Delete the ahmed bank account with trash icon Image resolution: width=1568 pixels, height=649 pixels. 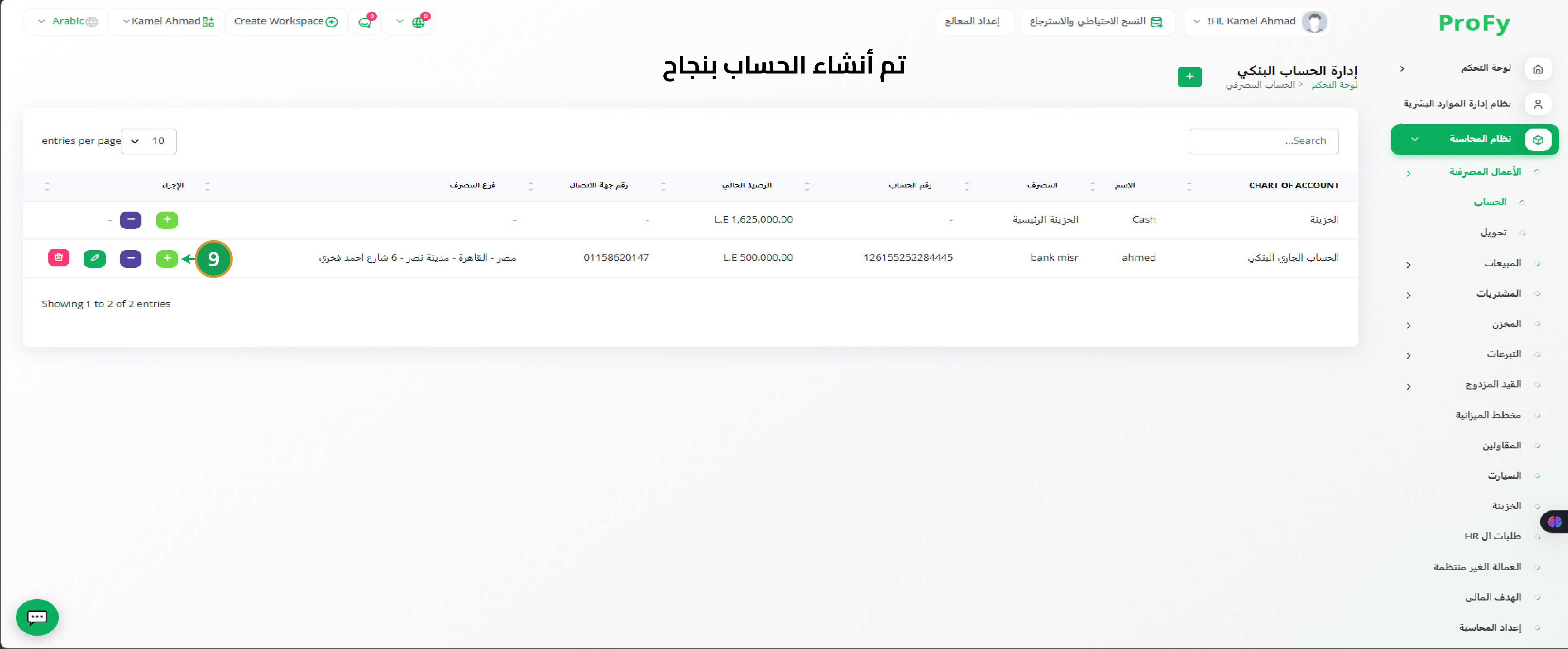[58, 258]
